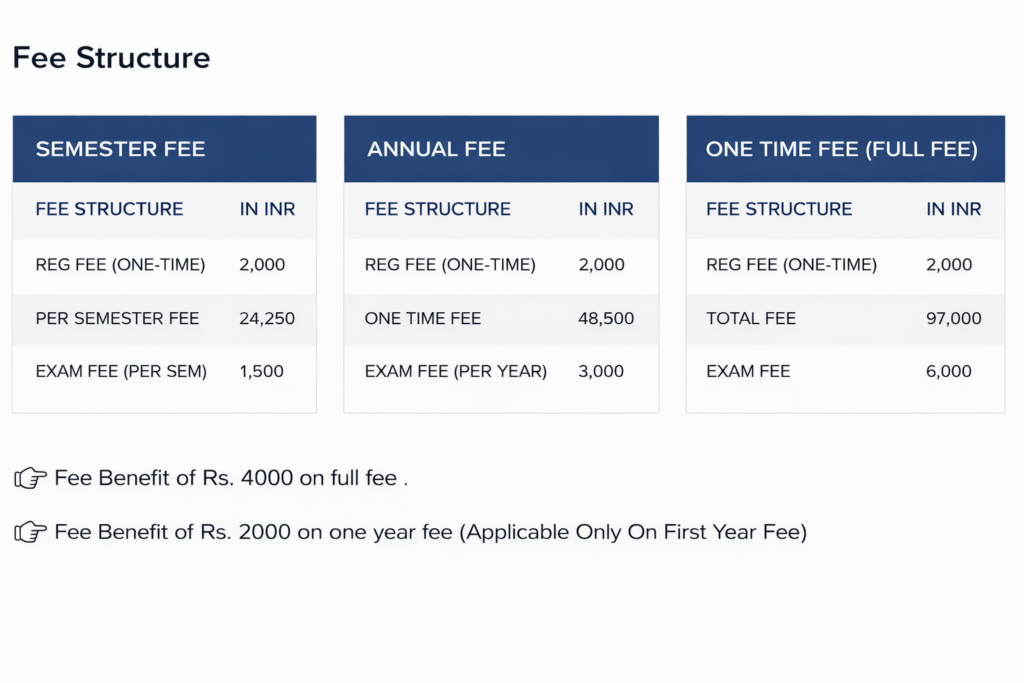Viewport: 1024px width, 683px height.
Task: Select the One Time Fee (Full Fee) header
Action: click(841, 150)
